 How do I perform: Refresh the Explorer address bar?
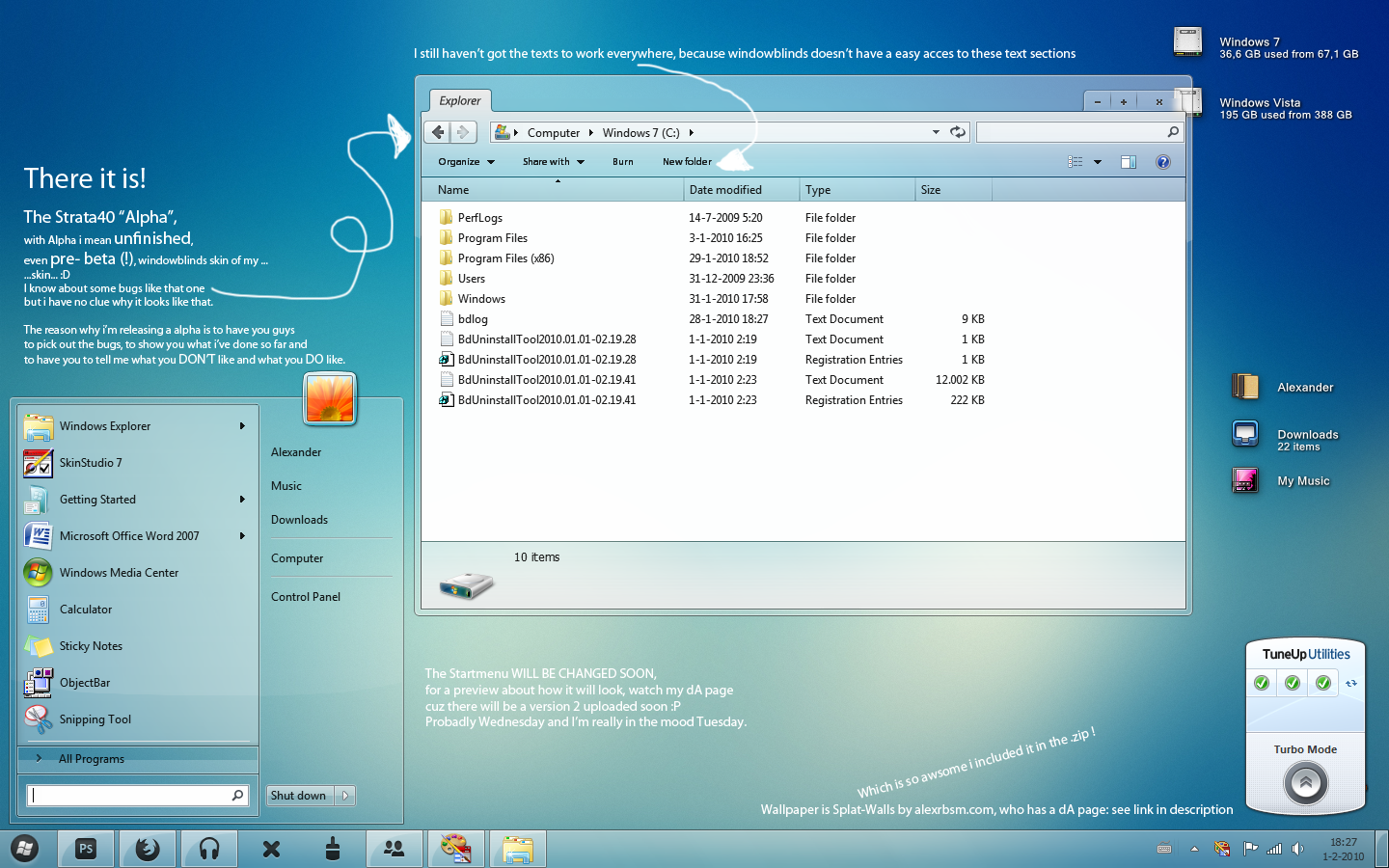957,132
